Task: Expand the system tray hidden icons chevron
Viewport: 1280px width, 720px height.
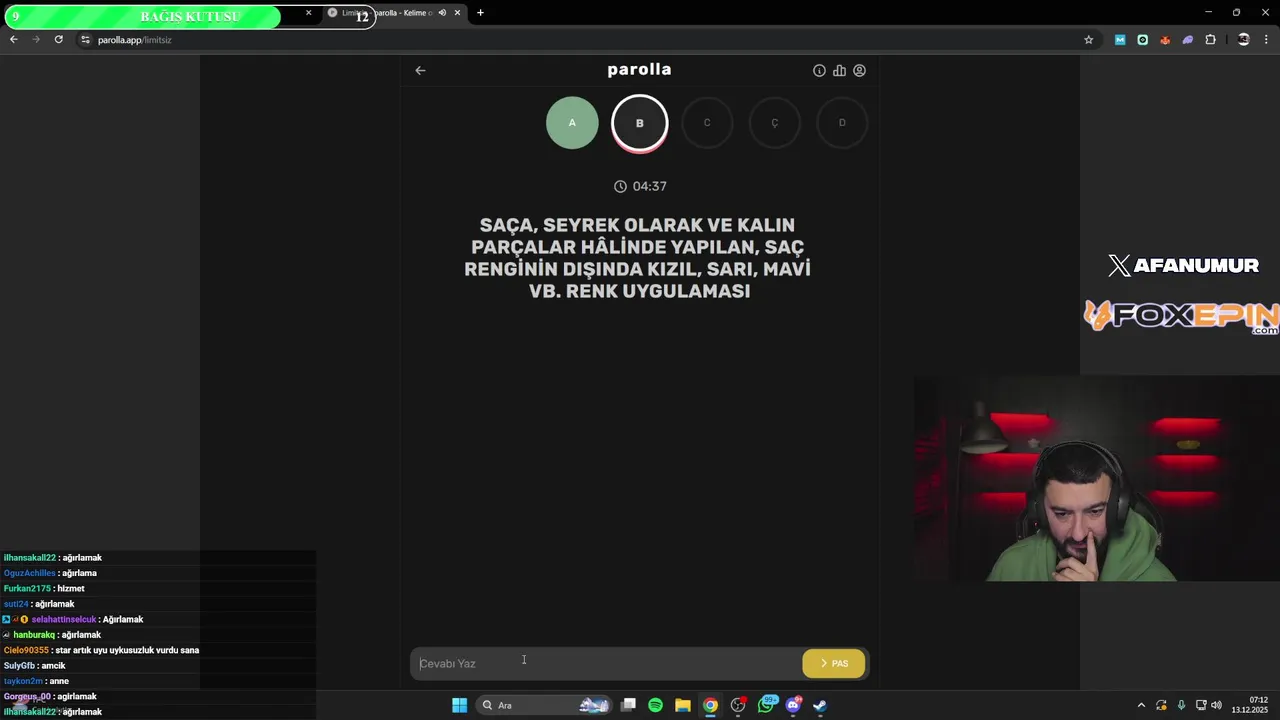Action: (x=1141, y=705)
